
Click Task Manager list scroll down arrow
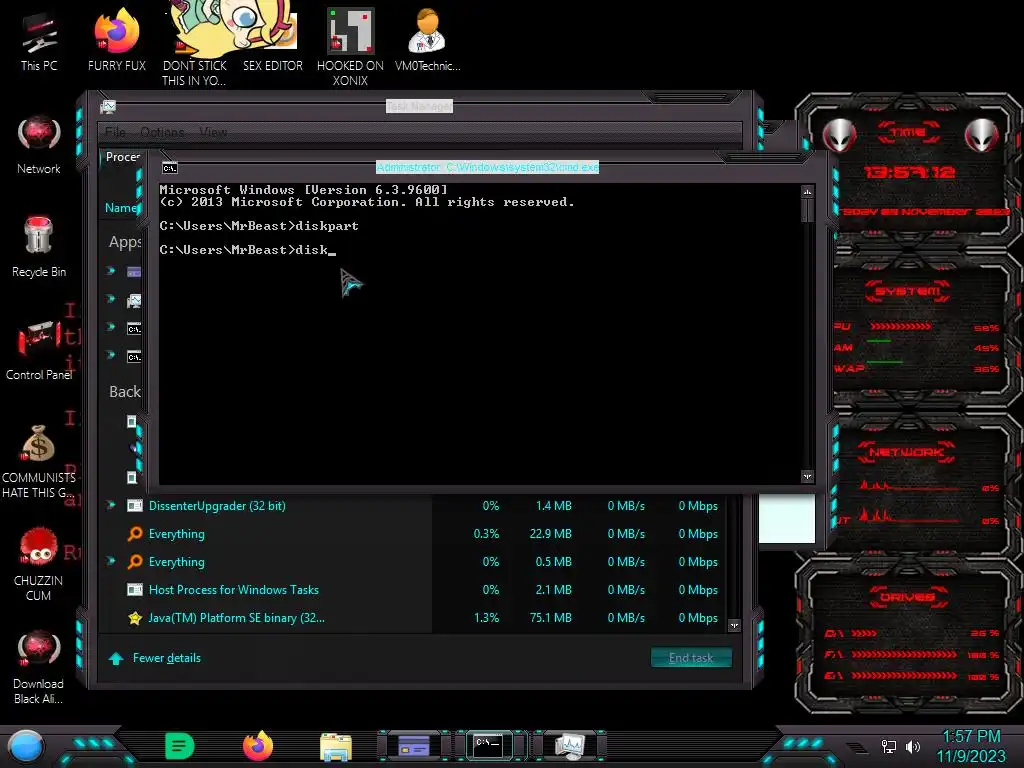[x=734, y=625]
